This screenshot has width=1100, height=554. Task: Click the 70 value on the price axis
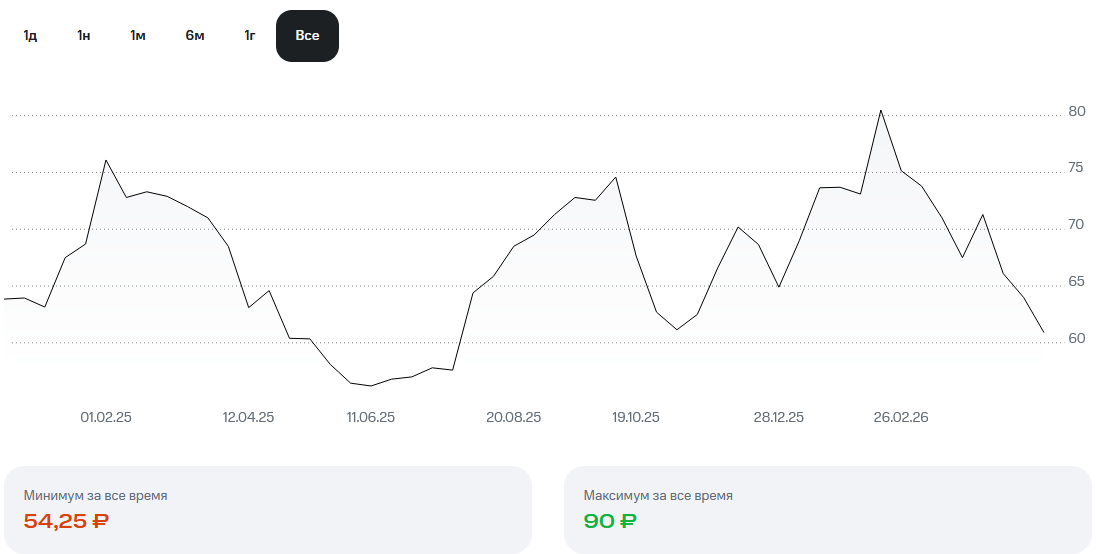pos(1076,224)
